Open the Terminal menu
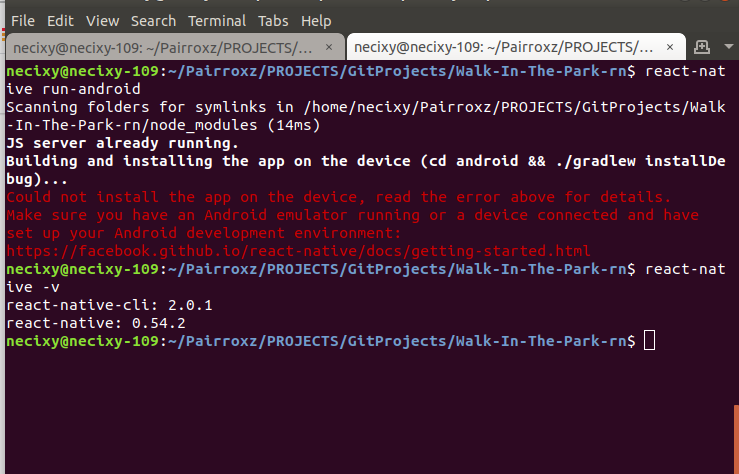The image size is (739, 474). pos(217,21)
